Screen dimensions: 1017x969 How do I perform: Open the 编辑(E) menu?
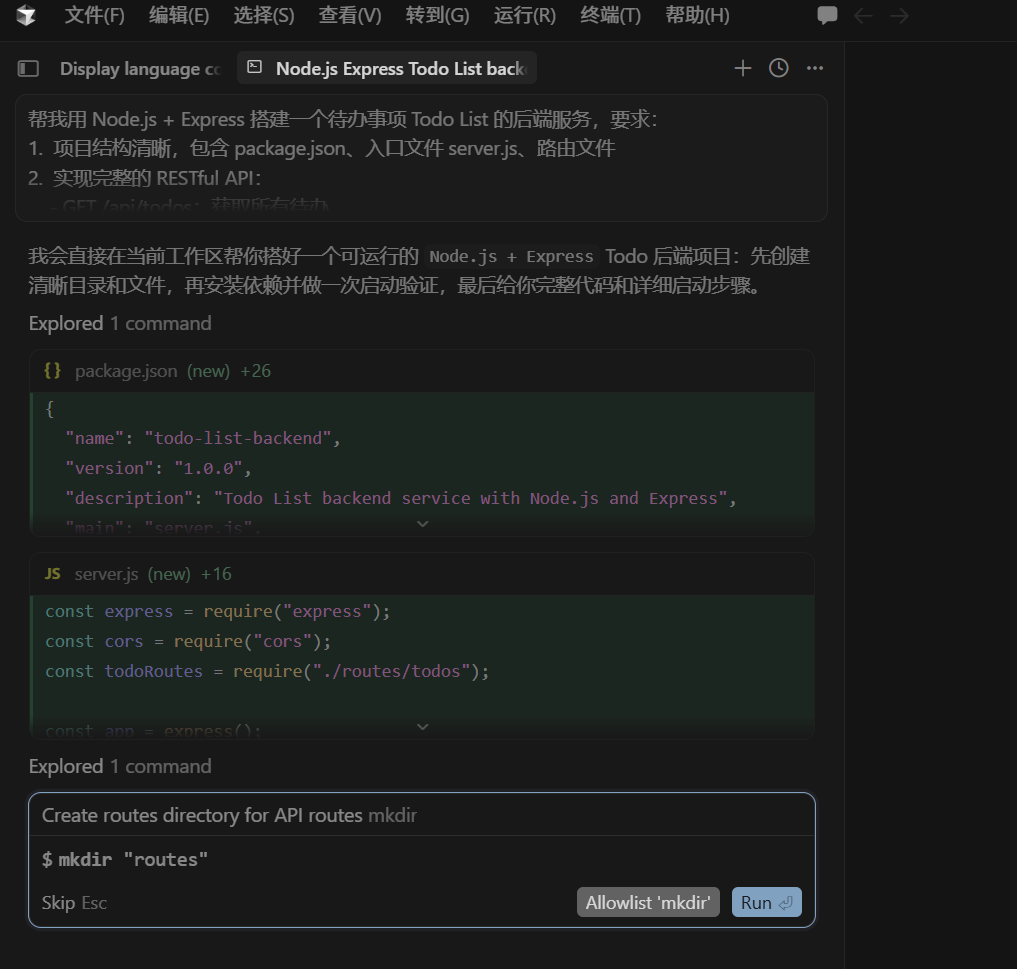click(179, 15)
